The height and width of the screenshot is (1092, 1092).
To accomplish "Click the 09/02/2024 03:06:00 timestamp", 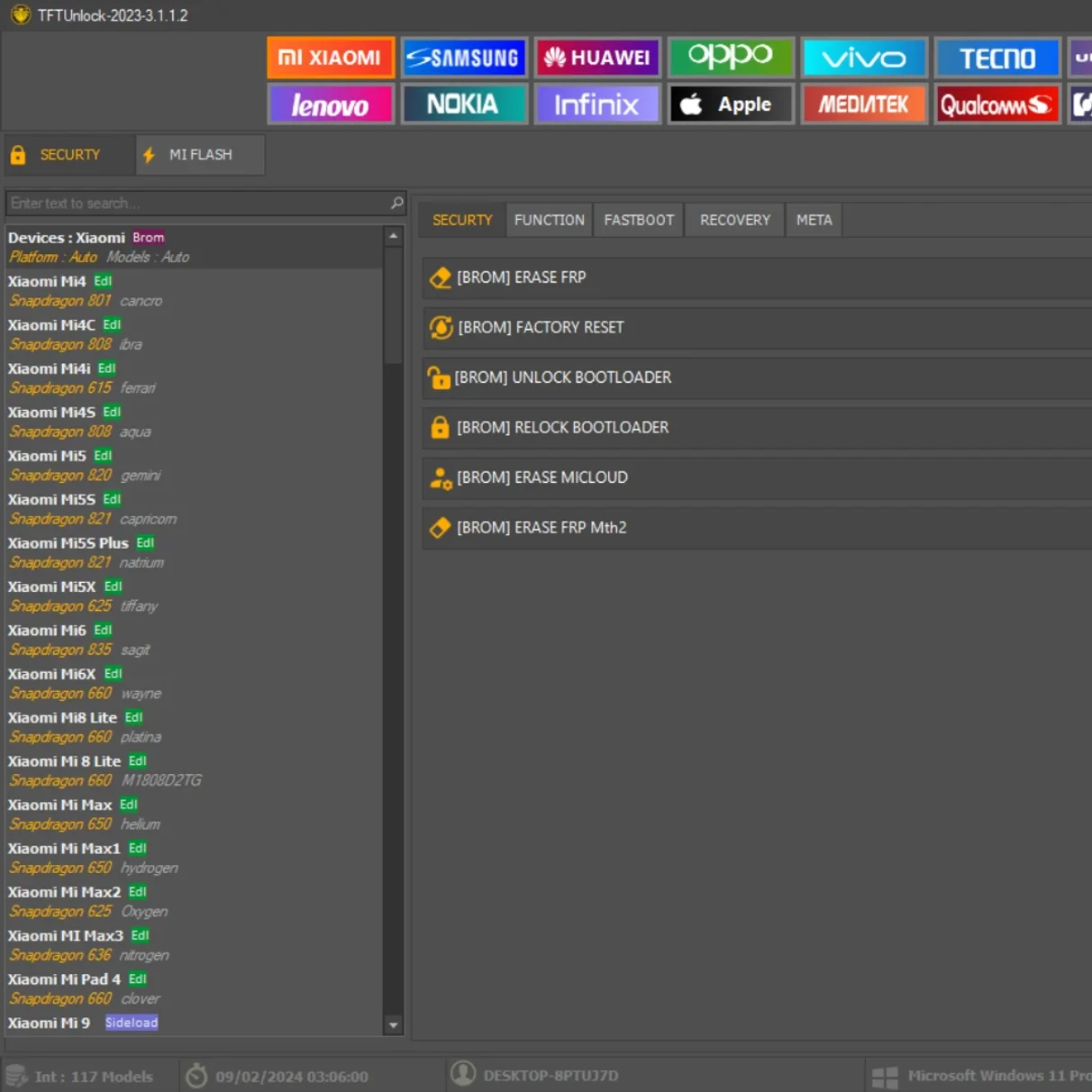I will click(x=292, y=1077).
